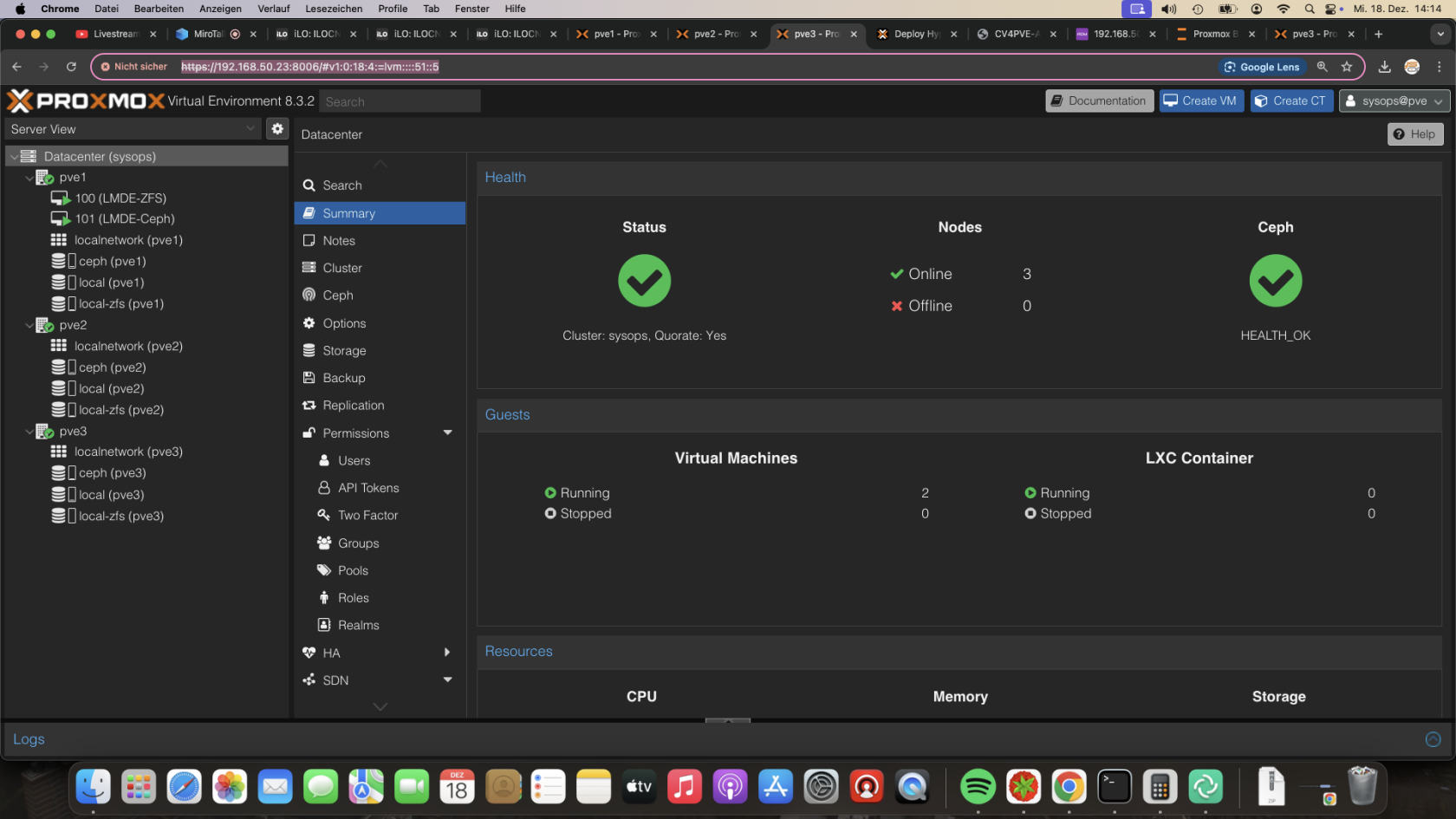Select VM 100 (LMDE-ZFS)
This screenshot has height=819, width=1456.
(120, 198)
